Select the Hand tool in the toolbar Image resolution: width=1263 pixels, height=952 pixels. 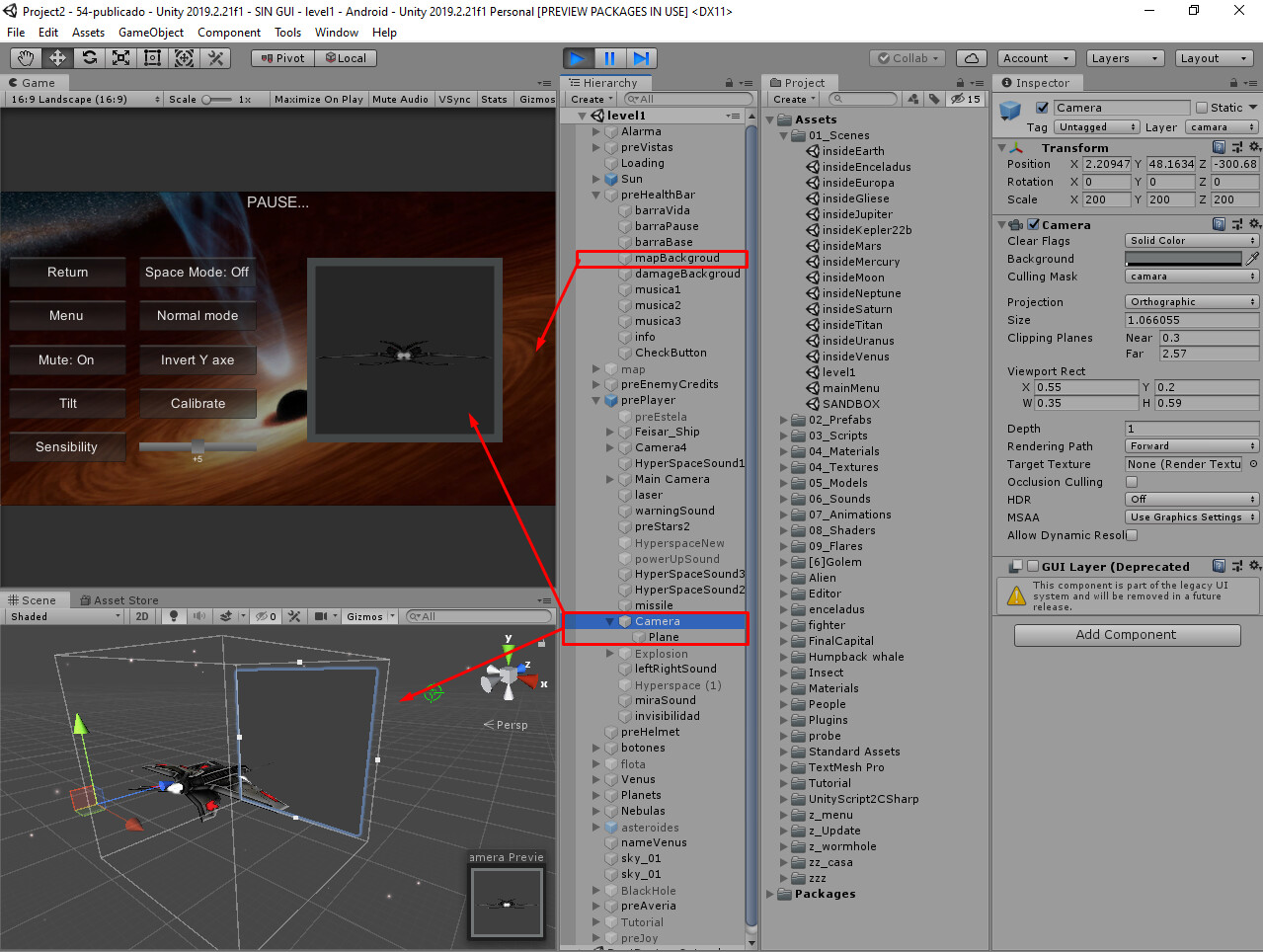(x=25, y=58)
